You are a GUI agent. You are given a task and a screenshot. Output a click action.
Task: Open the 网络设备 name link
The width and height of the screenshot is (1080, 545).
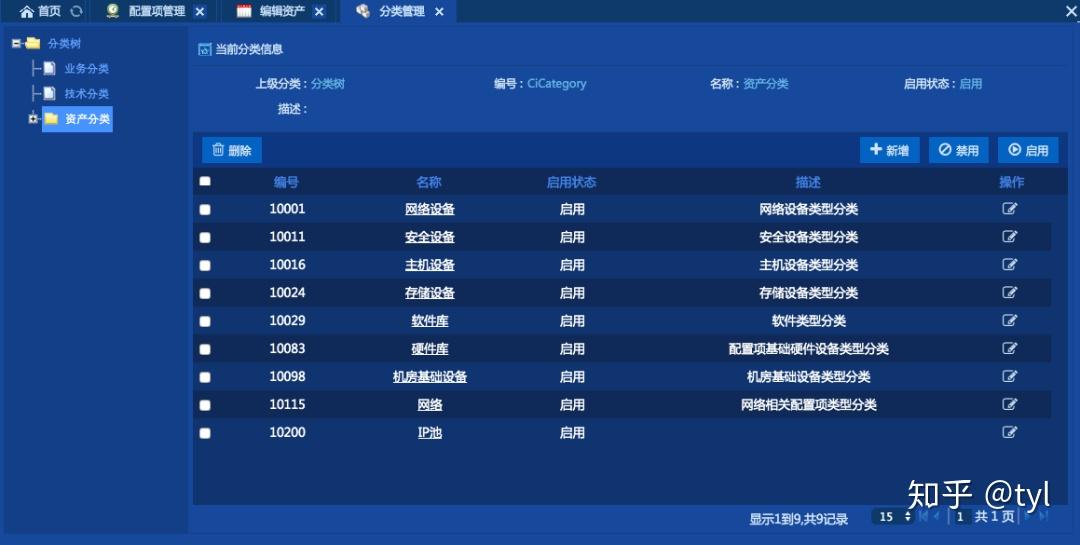[x=430, y=209]
